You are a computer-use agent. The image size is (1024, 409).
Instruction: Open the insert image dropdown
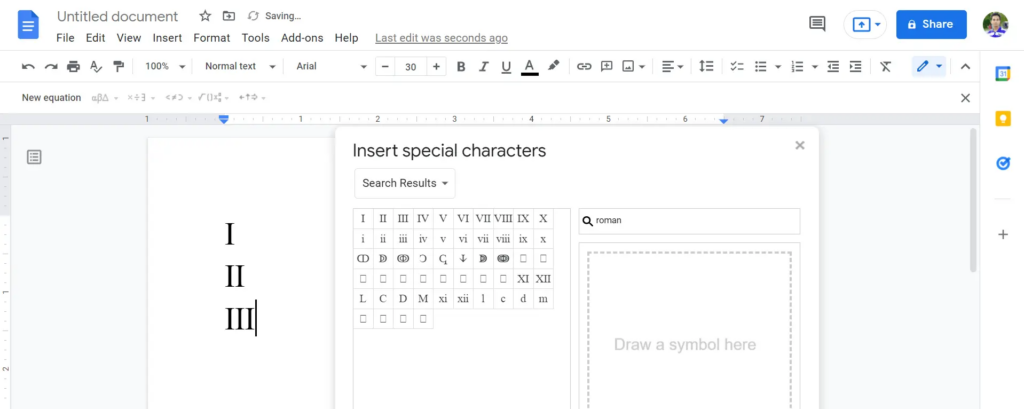(x=634, y=66)
